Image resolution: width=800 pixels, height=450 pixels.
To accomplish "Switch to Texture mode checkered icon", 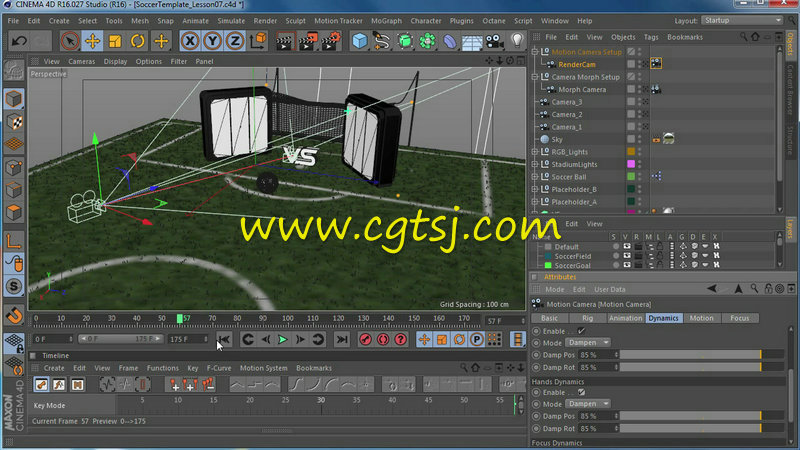I will [14, 121].
